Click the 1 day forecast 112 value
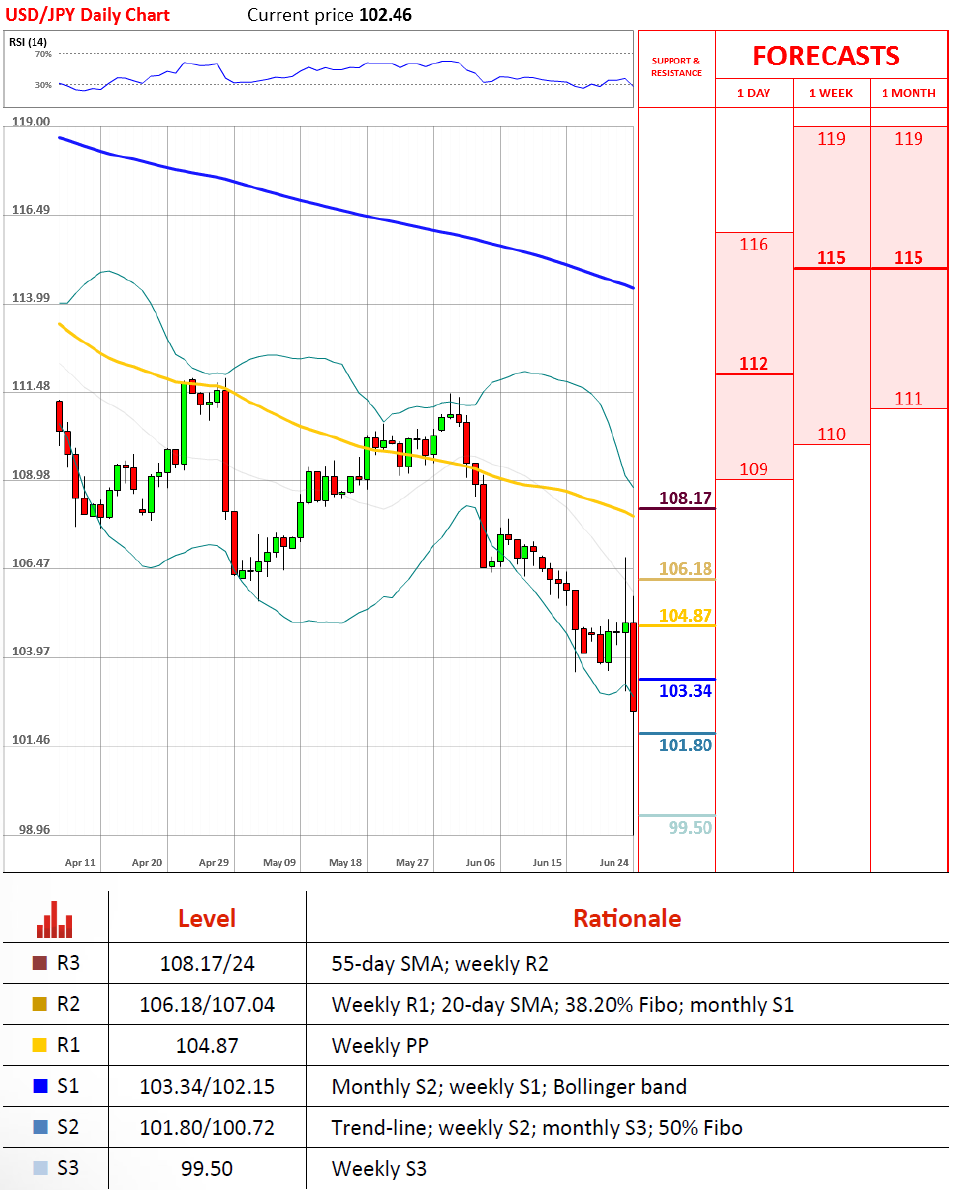The height and width of the screenshot is (1190, 958). [754, 364]
